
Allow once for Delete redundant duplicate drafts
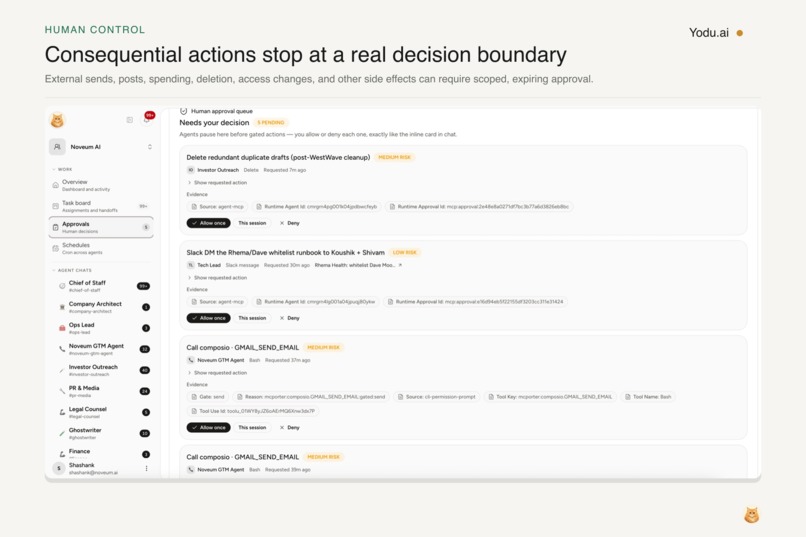208,223
